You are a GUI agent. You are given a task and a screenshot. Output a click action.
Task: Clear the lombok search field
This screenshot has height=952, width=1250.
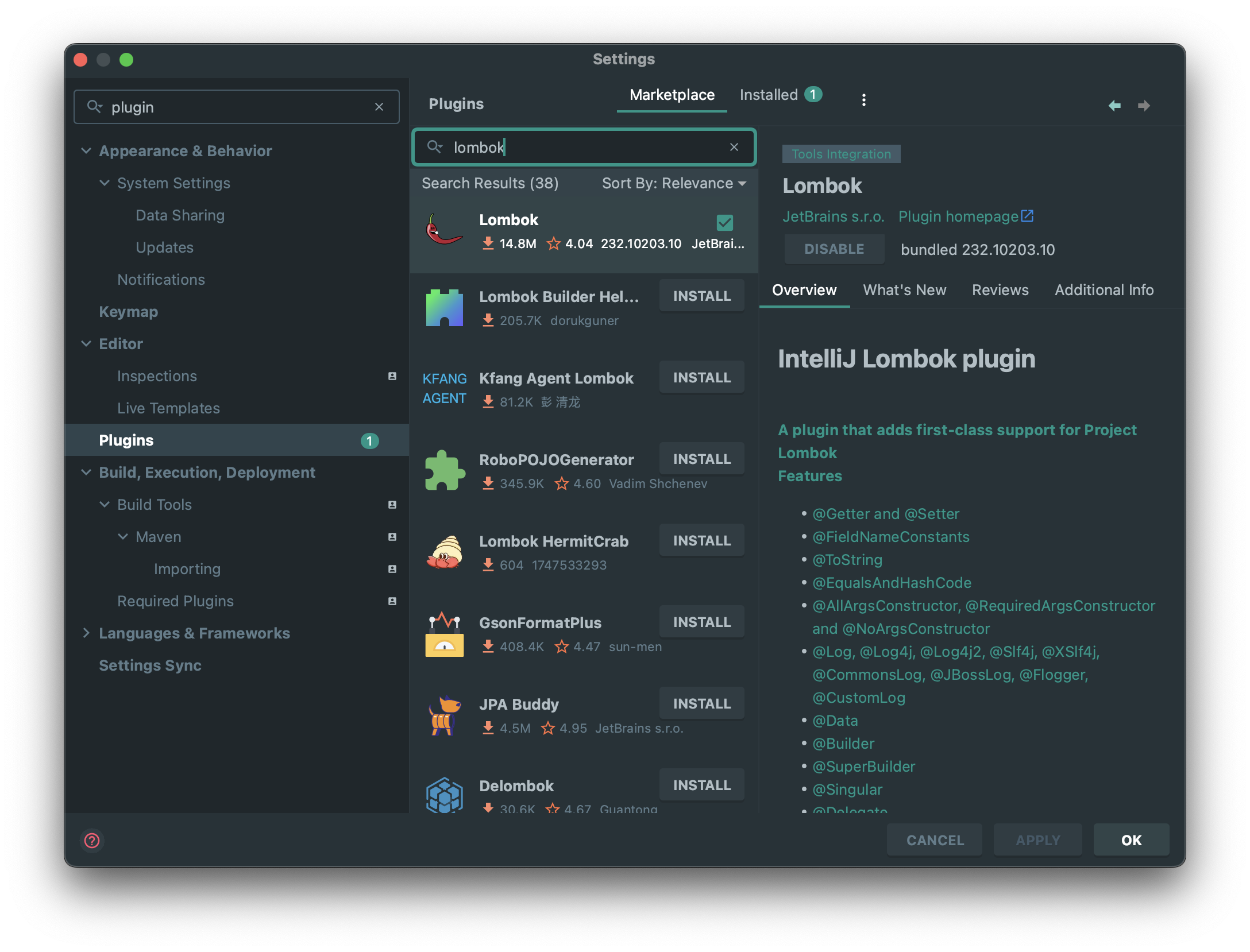click(x=734, y=148)
